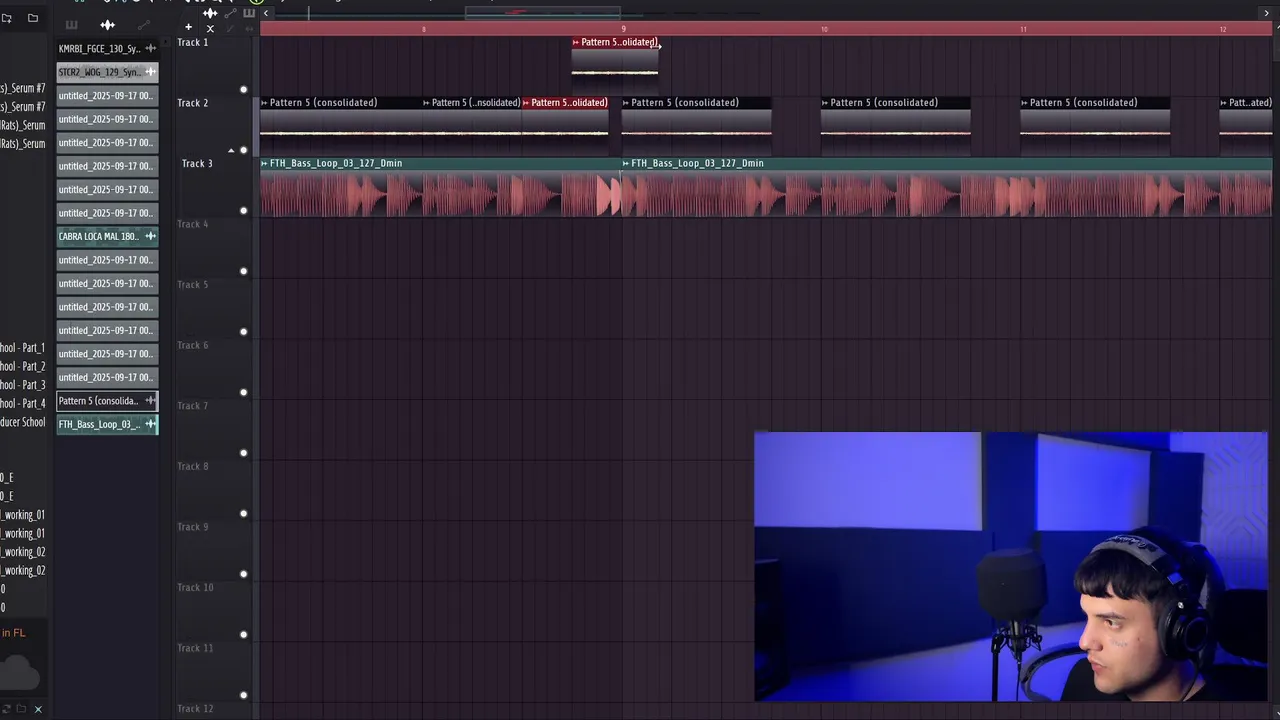Viewport: 1280px width, 720px height.
Task: Select Track 10 header label
Action: tap(195, 587)
